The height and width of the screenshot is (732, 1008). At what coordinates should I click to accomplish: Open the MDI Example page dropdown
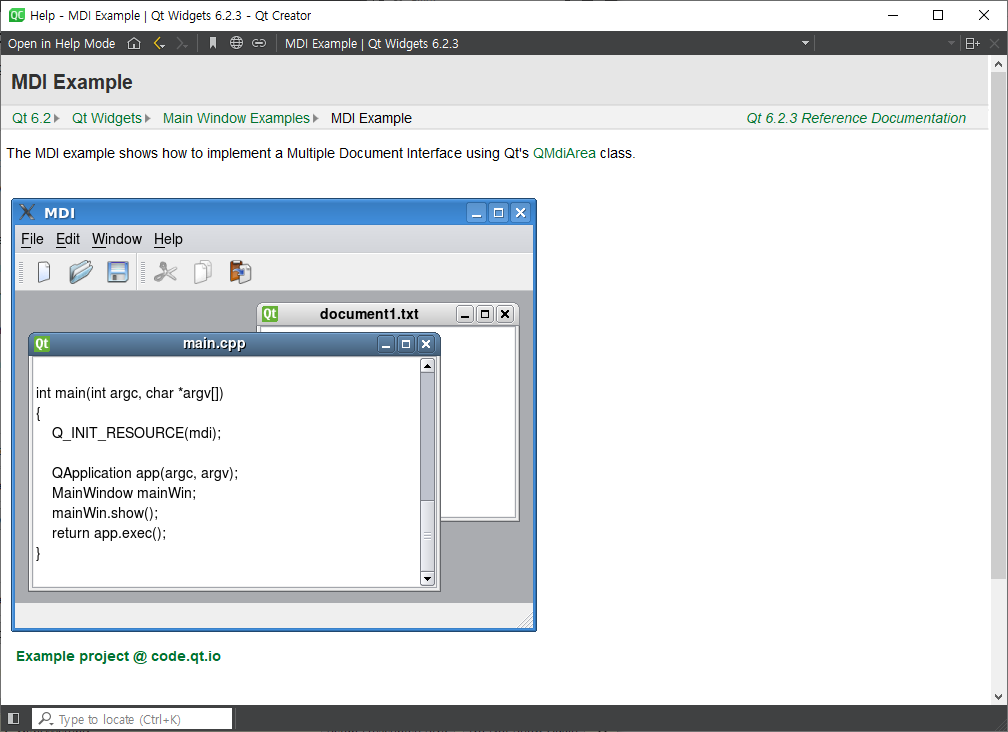click(x=805, y=43)
